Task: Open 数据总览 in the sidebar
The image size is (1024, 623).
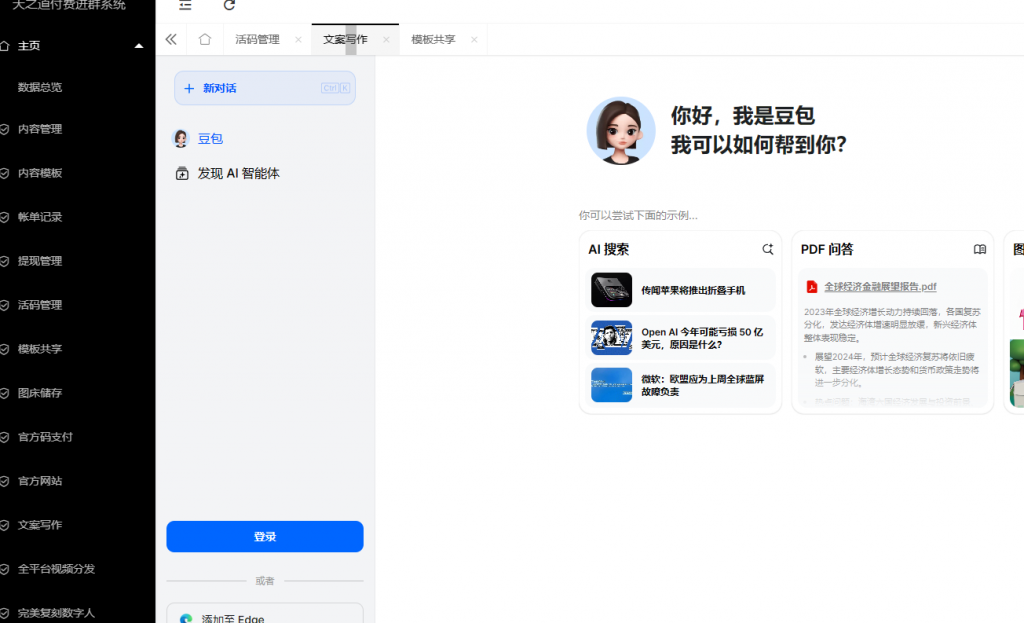Action: [x=40, y=87]
